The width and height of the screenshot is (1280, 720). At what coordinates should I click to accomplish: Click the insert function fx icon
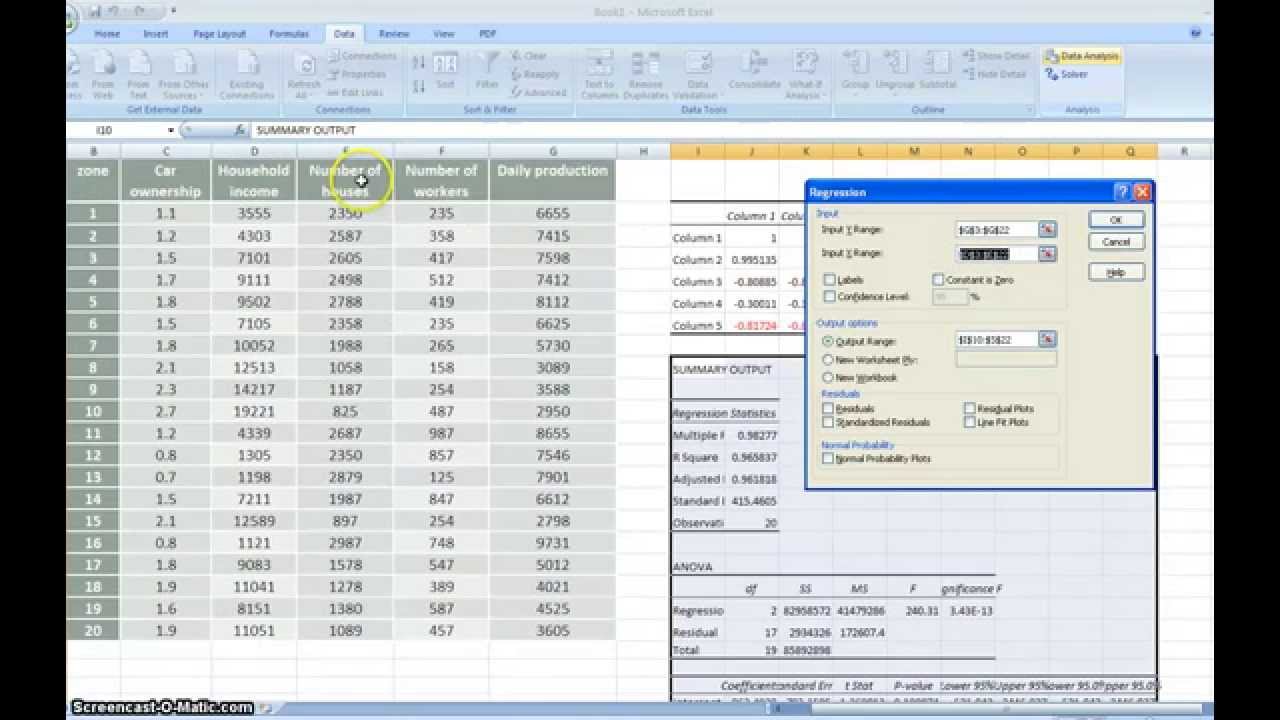tap(240, 130)
